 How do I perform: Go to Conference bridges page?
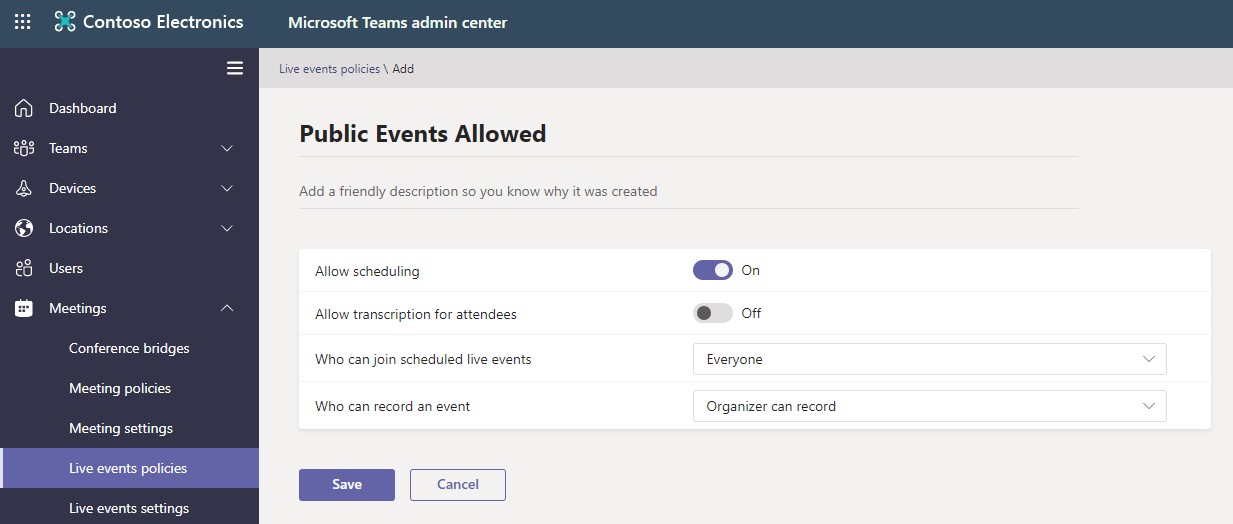coord(129,348)
